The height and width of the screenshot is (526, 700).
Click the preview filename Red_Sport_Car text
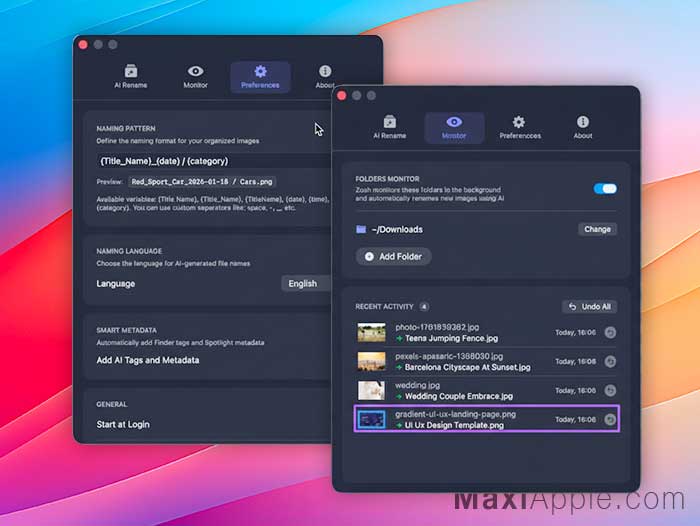202,182
